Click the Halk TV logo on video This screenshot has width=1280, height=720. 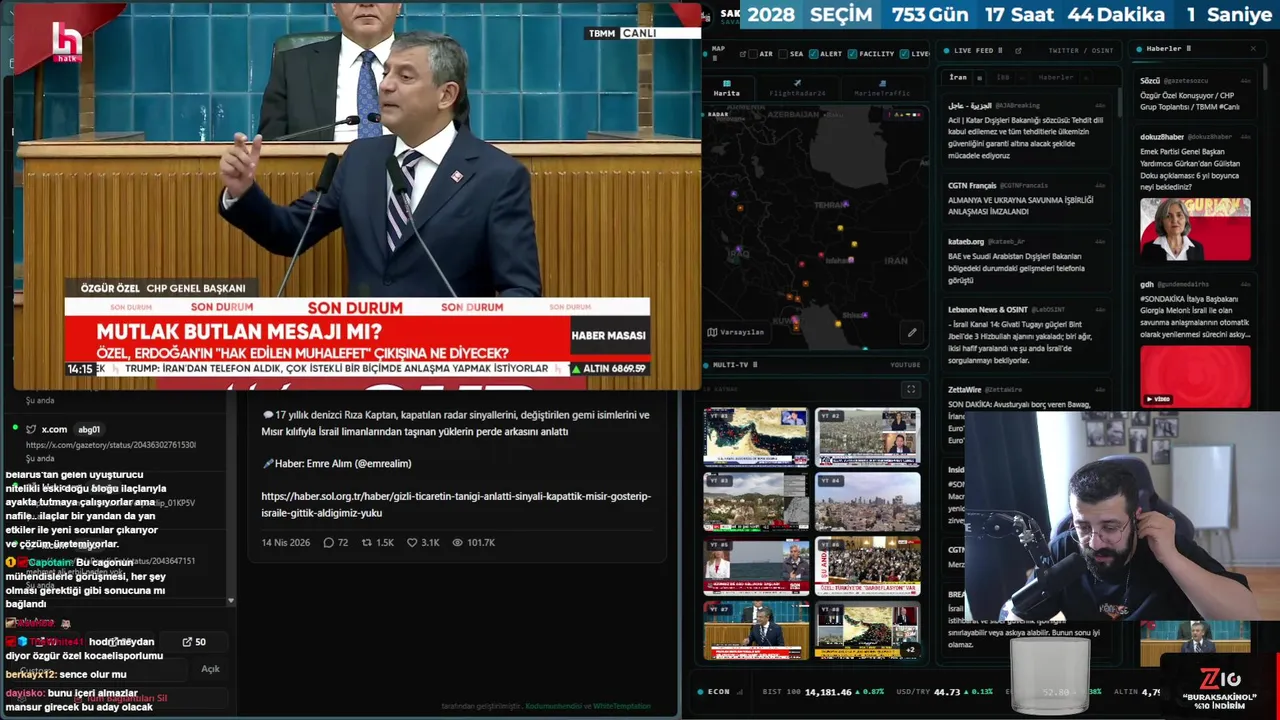click(x=68, y=43)
